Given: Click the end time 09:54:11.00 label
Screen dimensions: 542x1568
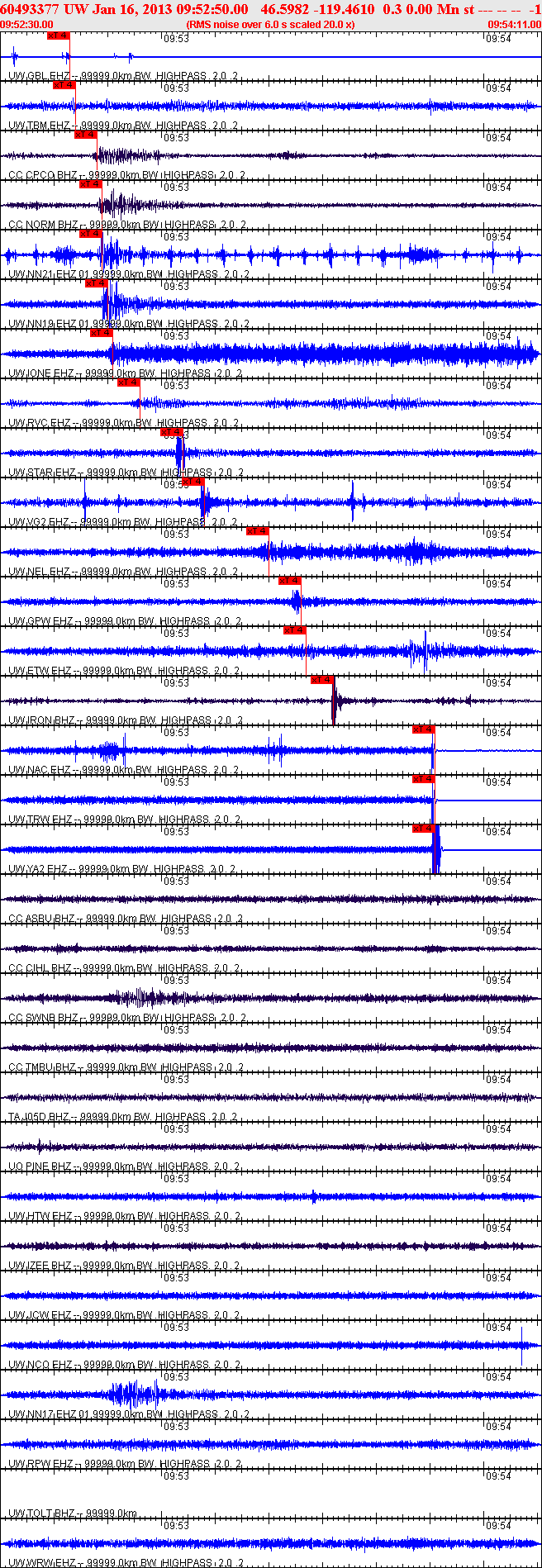Looking at the screenshot, I should [515, 25].
